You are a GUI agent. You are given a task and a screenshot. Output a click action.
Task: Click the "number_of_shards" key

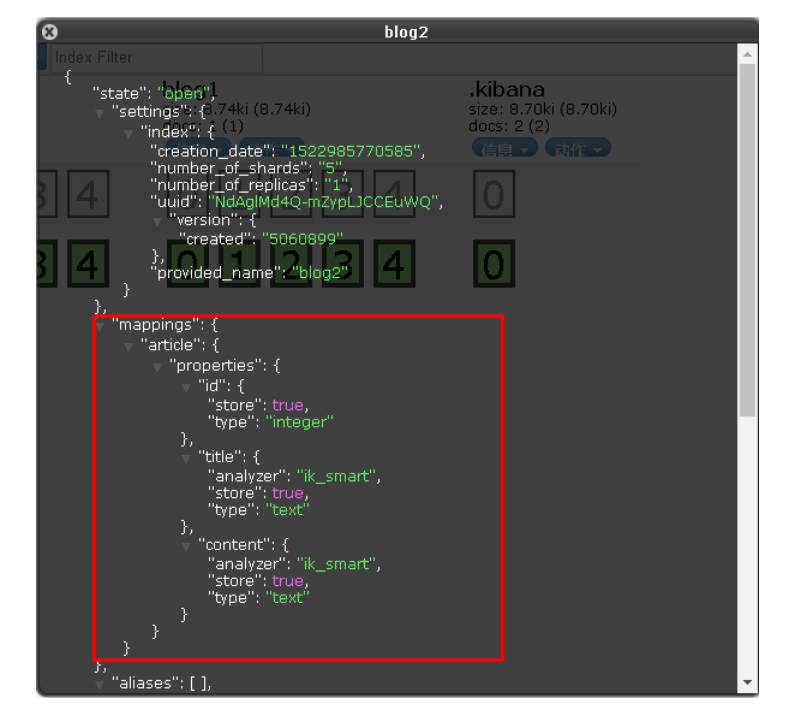(x=230, y=168)
